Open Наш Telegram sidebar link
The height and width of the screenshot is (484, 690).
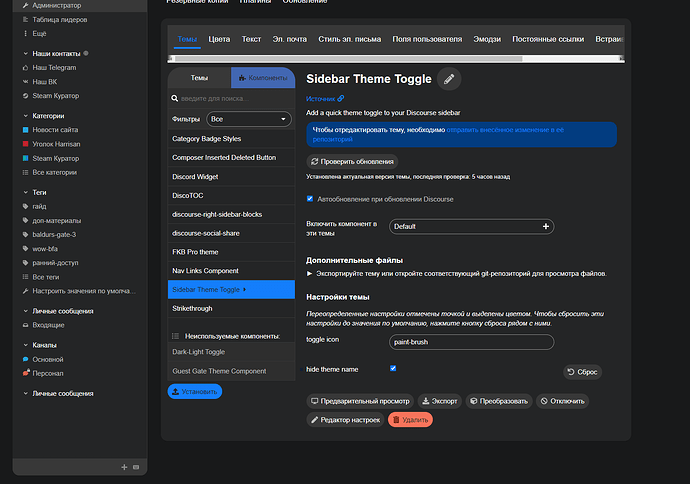point(54,67)
